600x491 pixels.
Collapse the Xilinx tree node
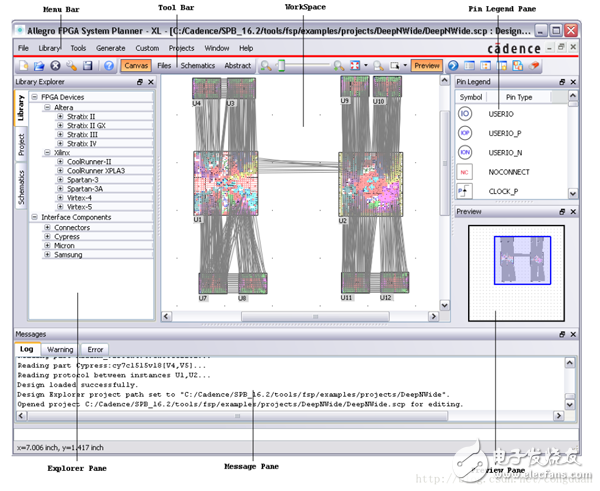[x=47, y=152]
